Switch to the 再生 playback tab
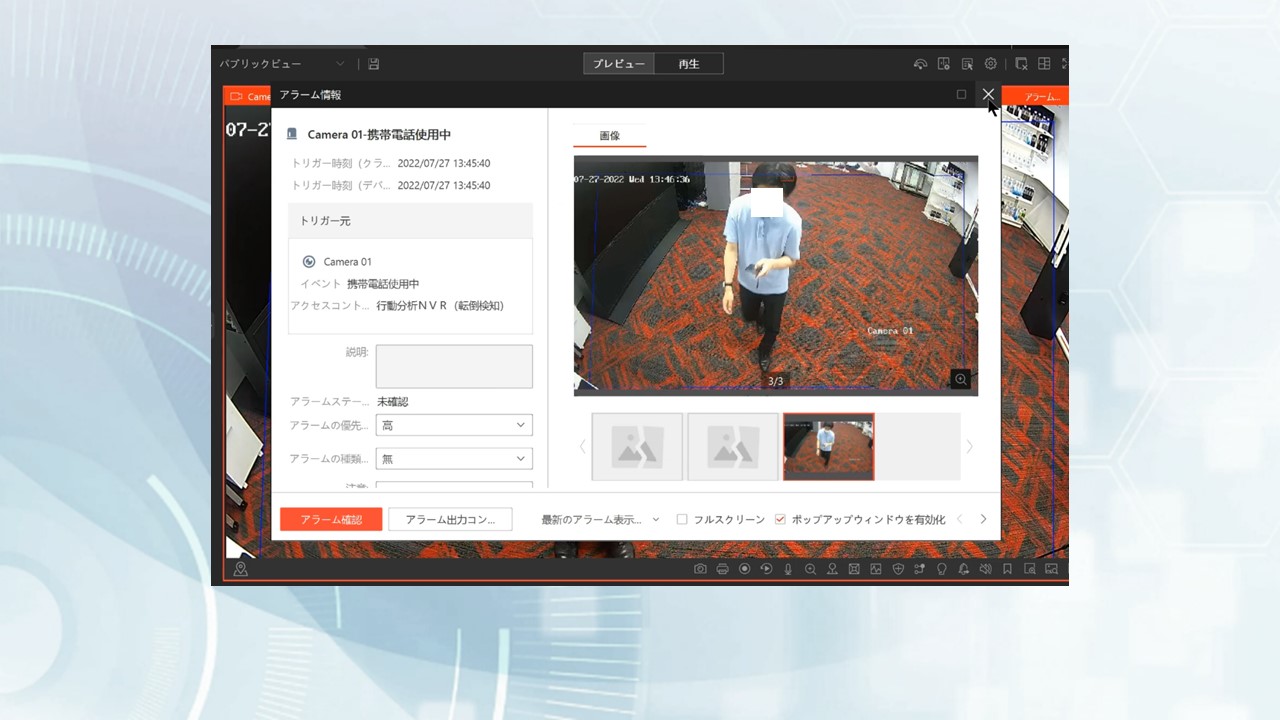 pyautogui.click(x=688, y=64)
